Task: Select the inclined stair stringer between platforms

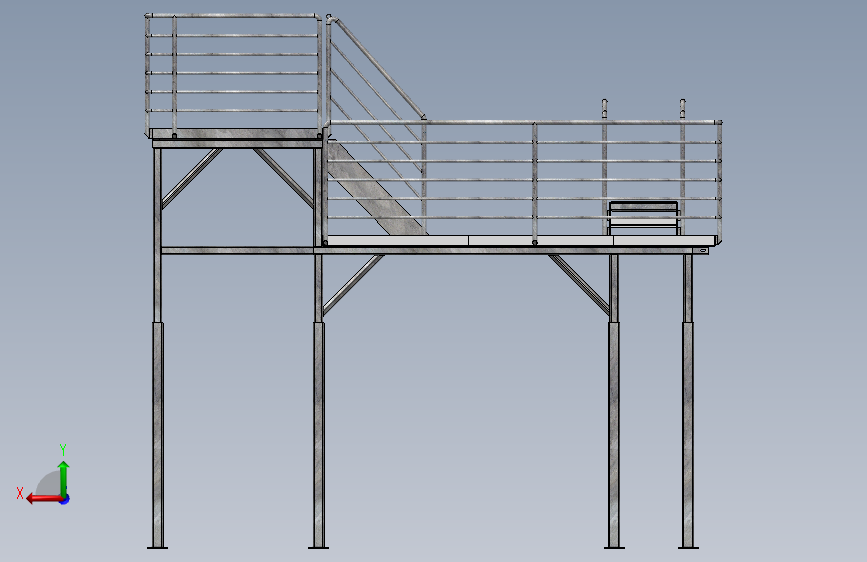Action: [x=376, y=188]
